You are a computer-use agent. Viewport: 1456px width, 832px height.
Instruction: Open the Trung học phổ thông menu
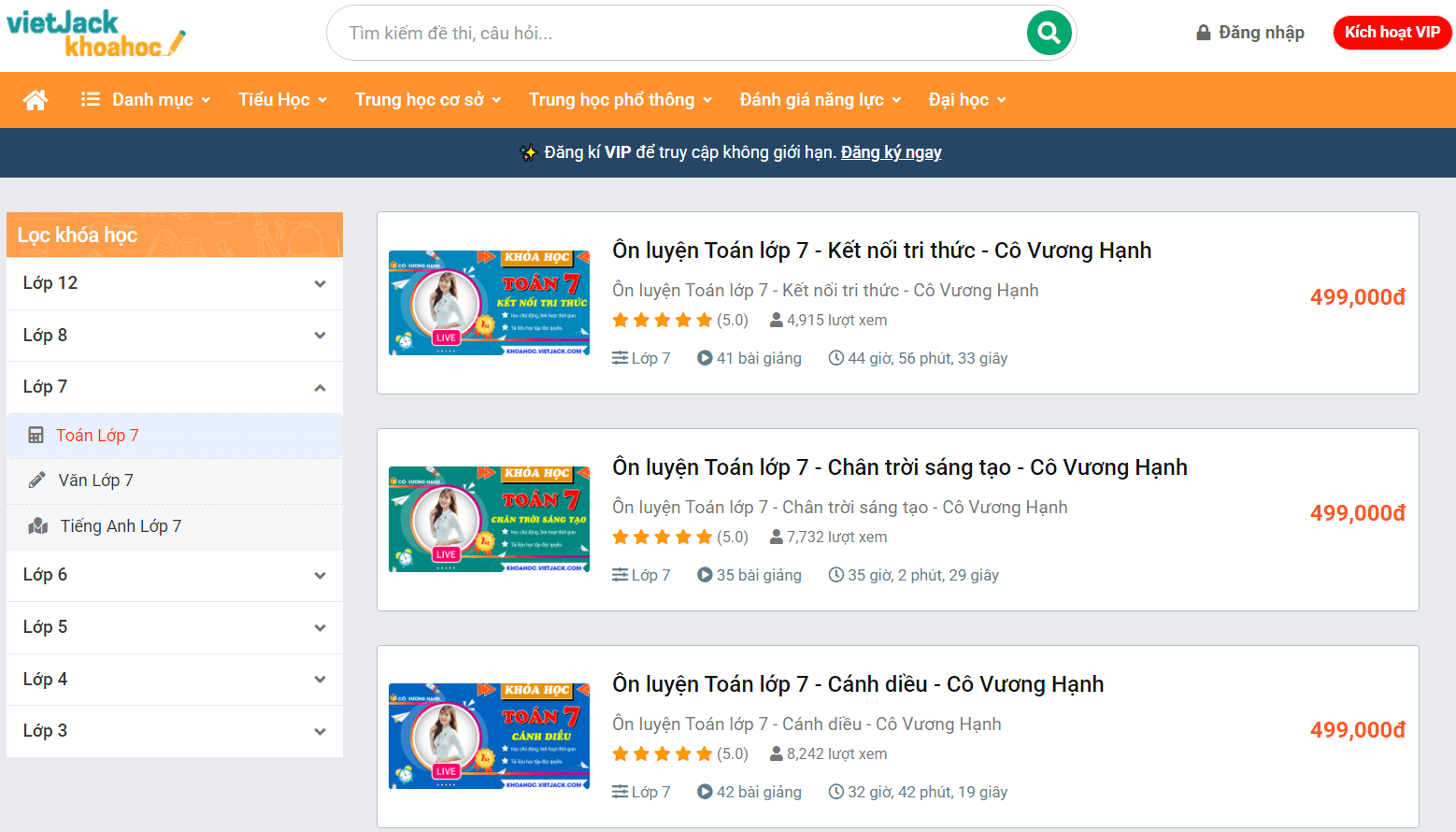pyautogui.click(x=621, y=100)
